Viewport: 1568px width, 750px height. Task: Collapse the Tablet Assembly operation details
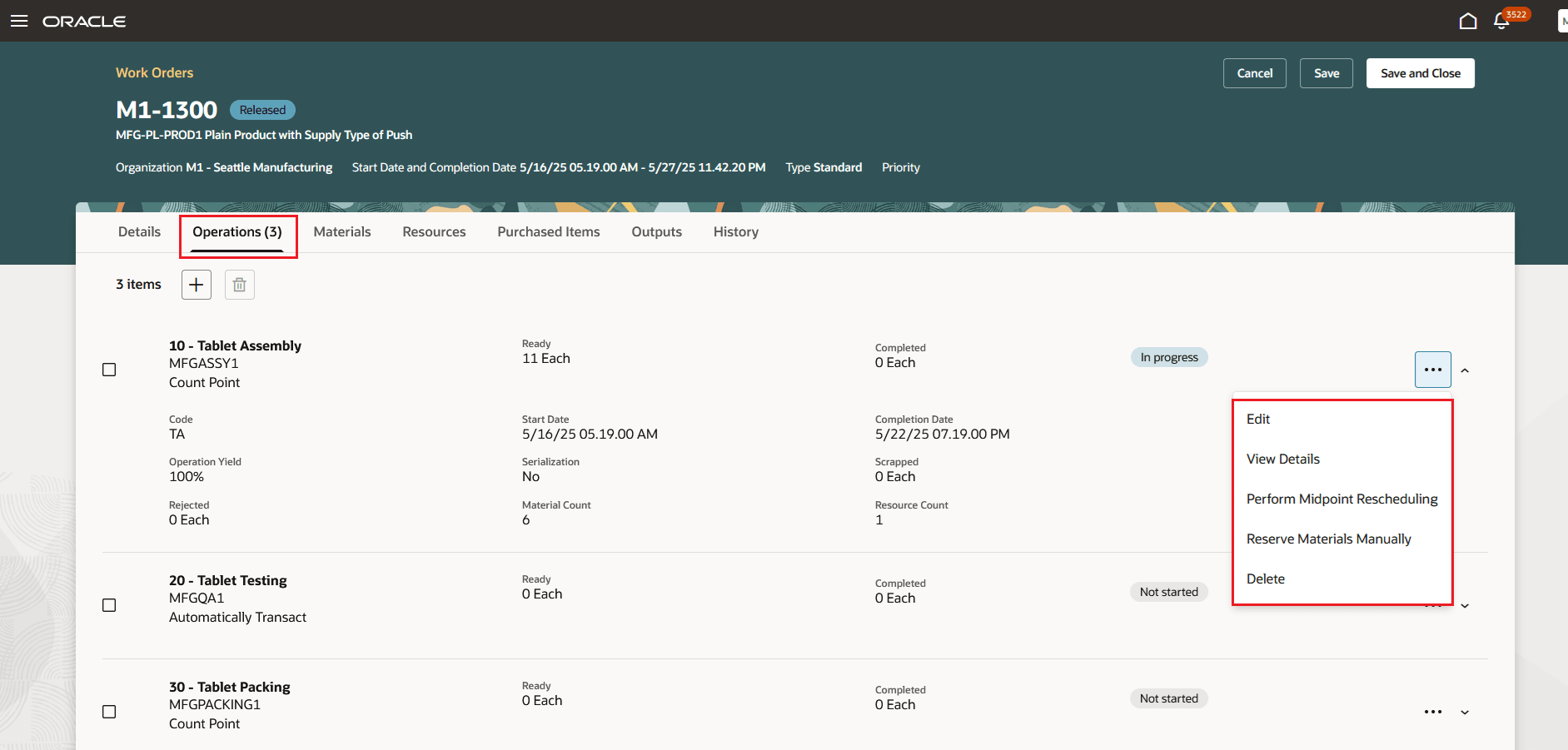(x=1465, y=370)
